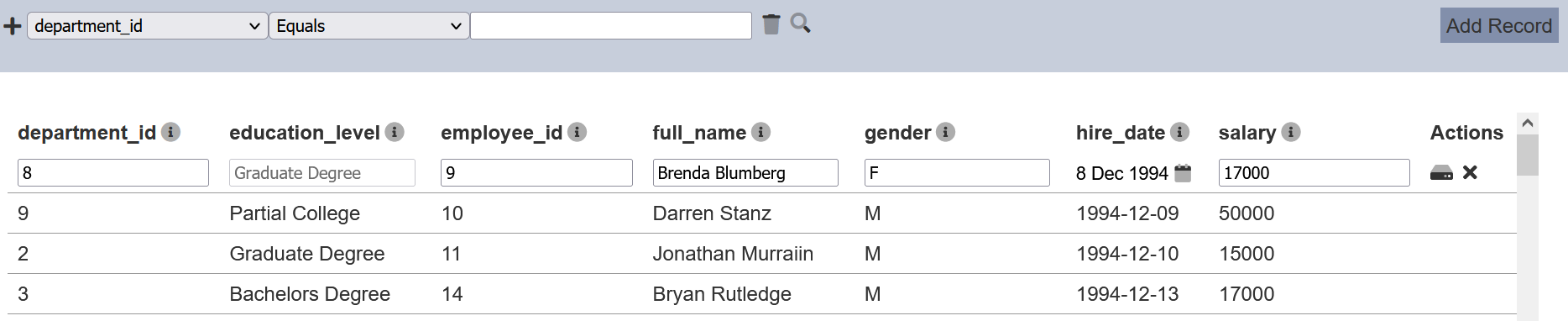Cancel row editing with X icon
The height and width of the screenshot is (321, 1568).
(x=1470, y=172)
